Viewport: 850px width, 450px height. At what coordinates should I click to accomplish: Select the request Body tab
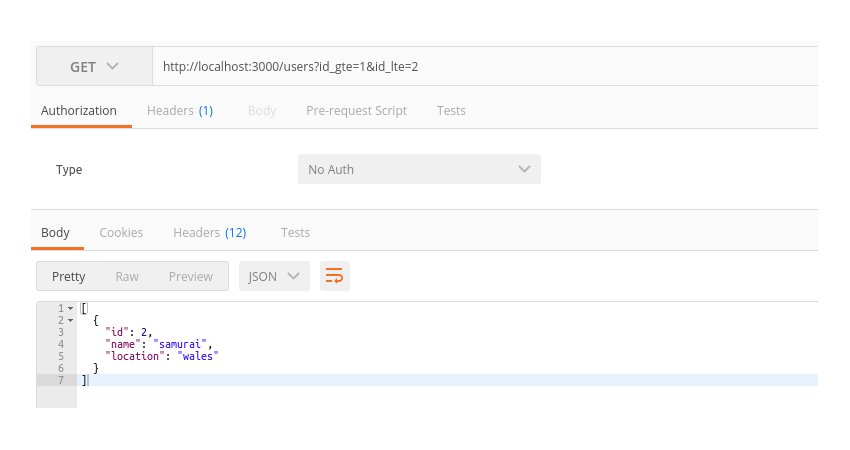coord(262,111)
